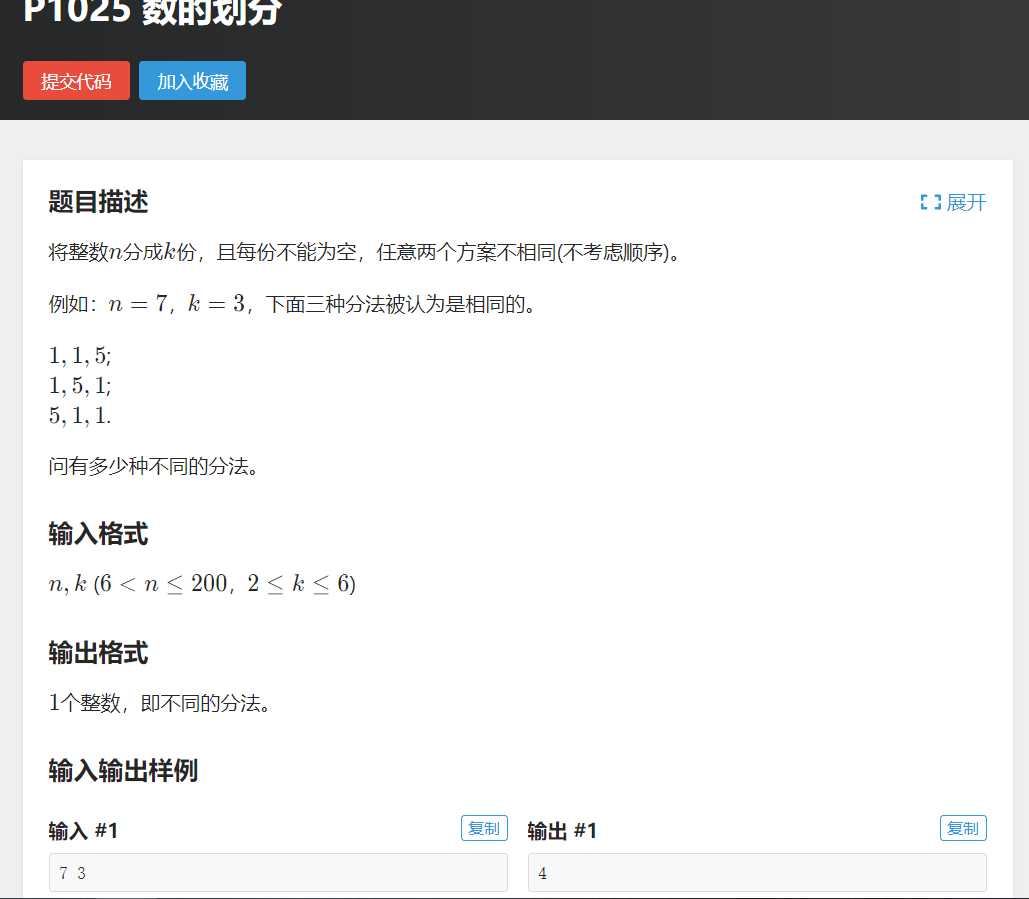Viewport: 1029px width, 899px height.
Task: Click the blue 加入收藏 button
Action: coord(192,81)
